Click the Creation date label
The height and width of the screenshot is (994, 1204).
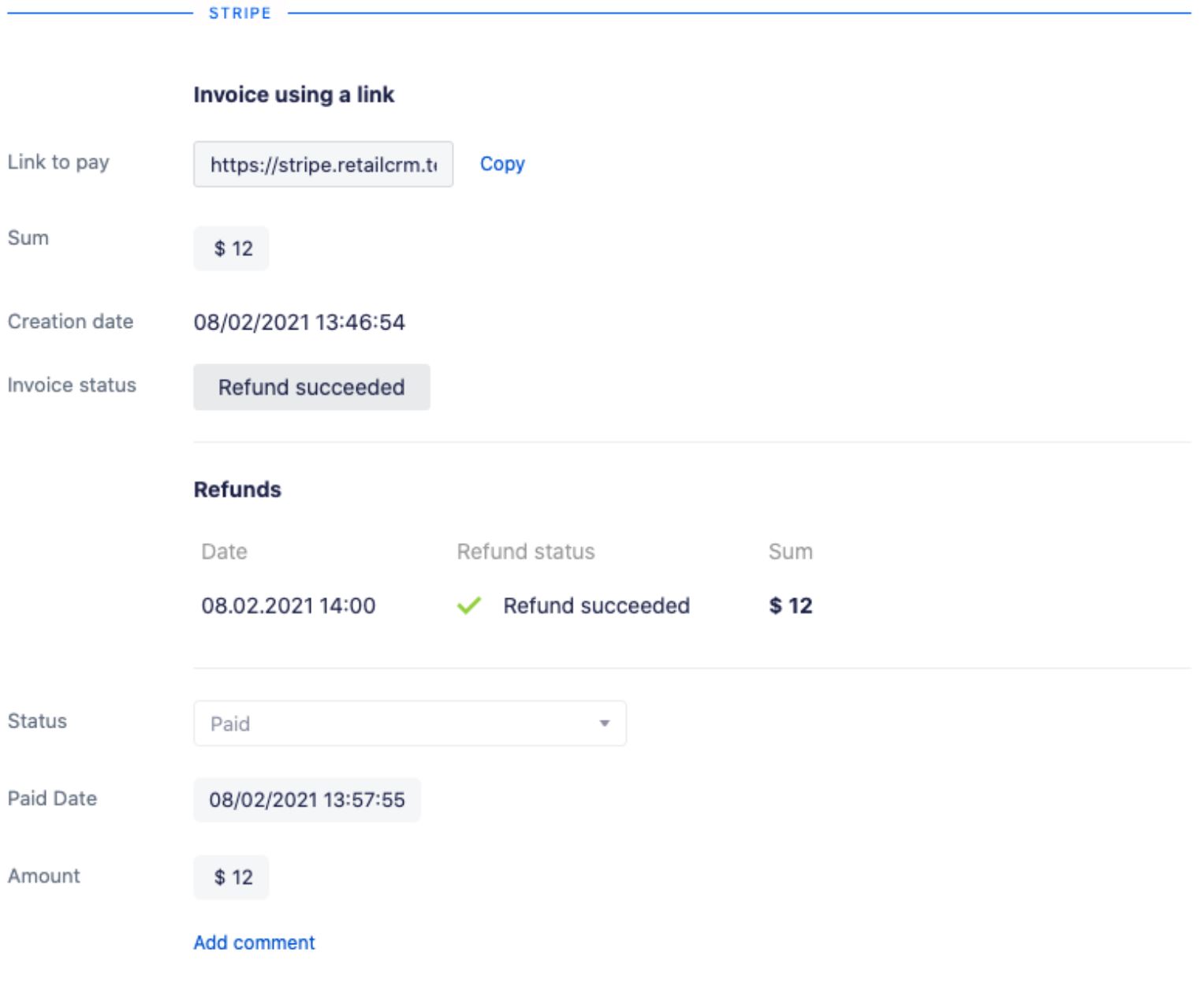(71, 322)
